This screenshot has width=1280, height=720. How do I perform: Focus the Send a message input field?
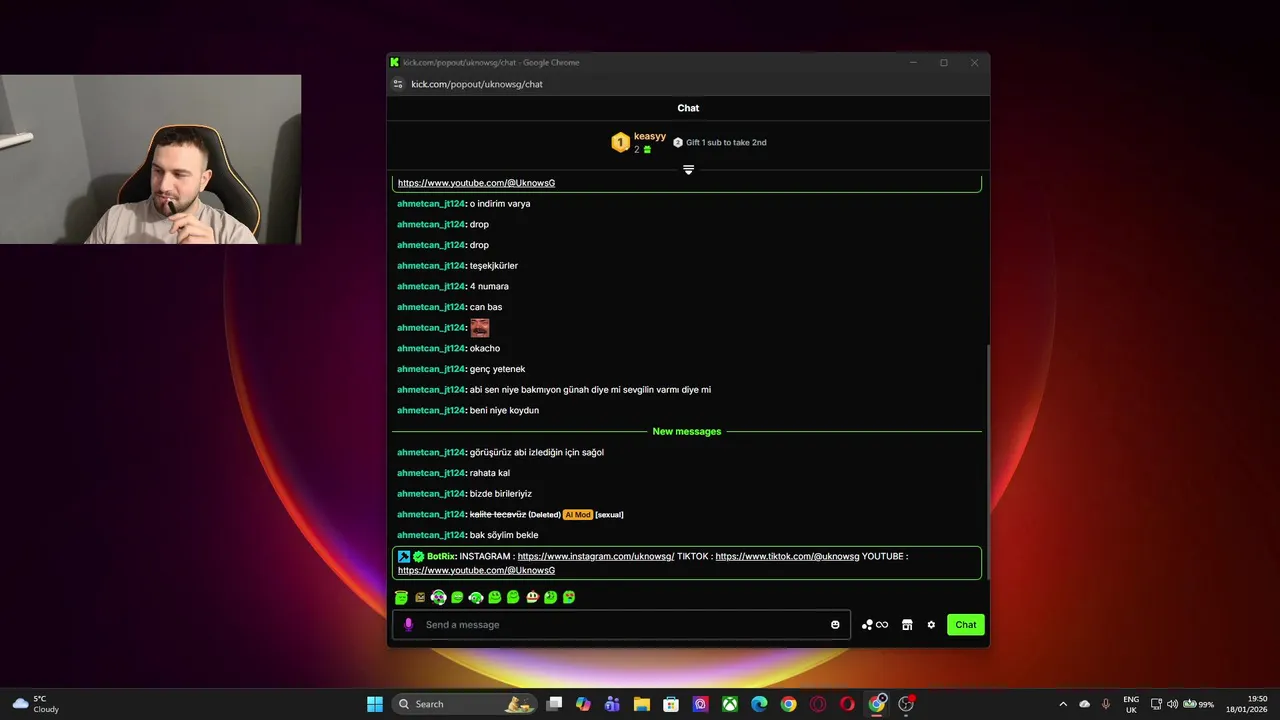tap(621, 625)
